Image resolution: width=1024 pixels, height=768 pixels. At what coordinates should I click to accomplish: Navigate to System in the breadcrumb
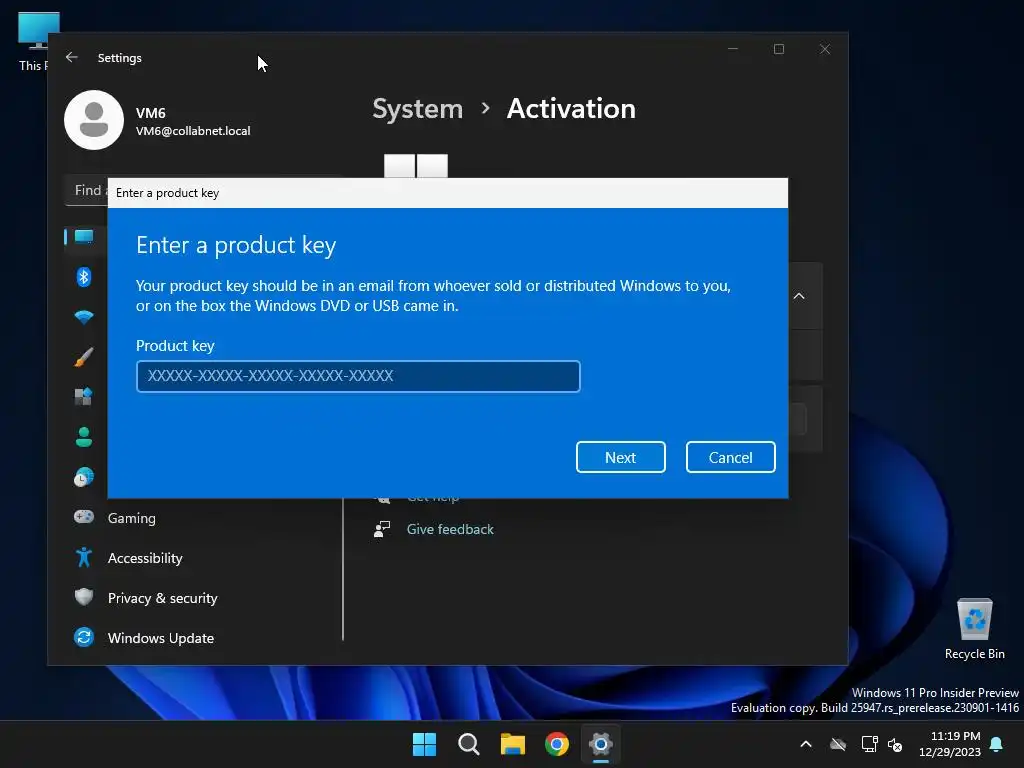click(417, 108)
